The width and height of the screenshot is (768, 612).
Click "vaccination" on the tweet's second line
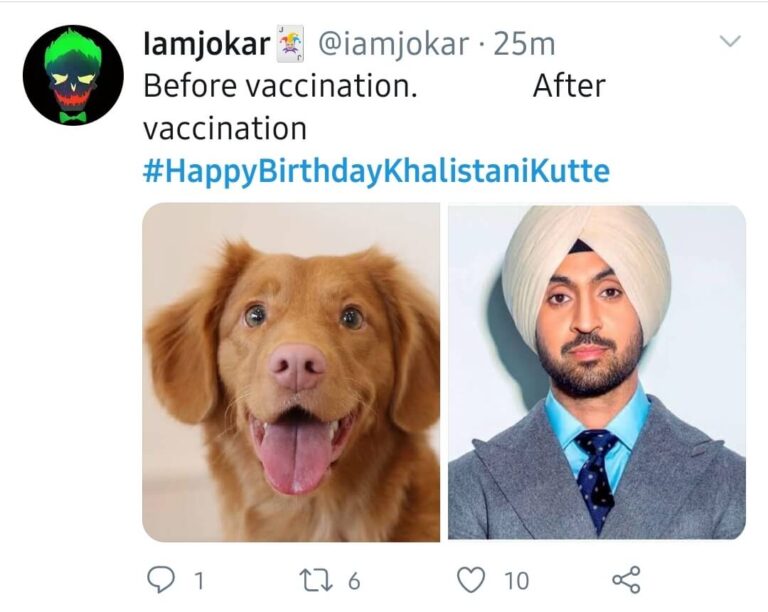tap(225, 129)
